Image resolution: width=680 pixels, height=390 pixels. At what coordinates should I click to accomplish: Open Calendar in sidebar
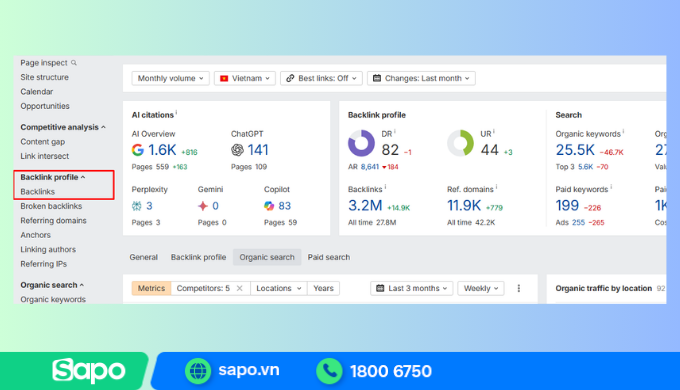[36, 92]
